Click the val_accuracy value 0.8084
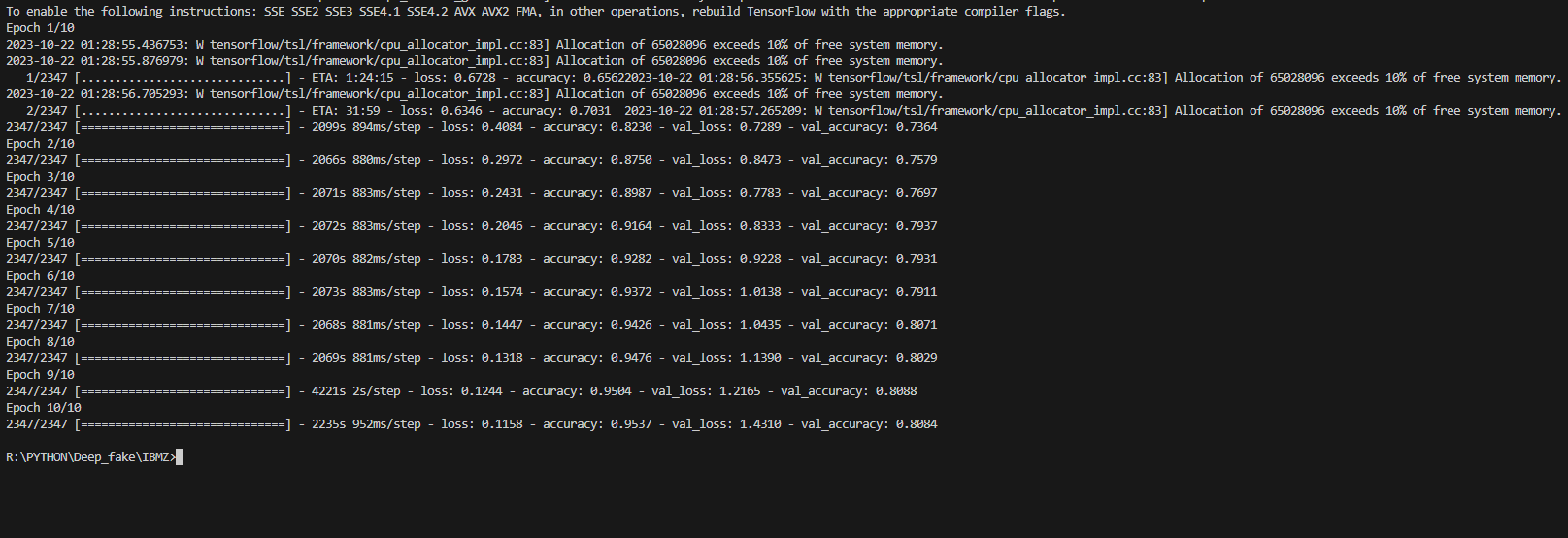 (x=917, y=424)
